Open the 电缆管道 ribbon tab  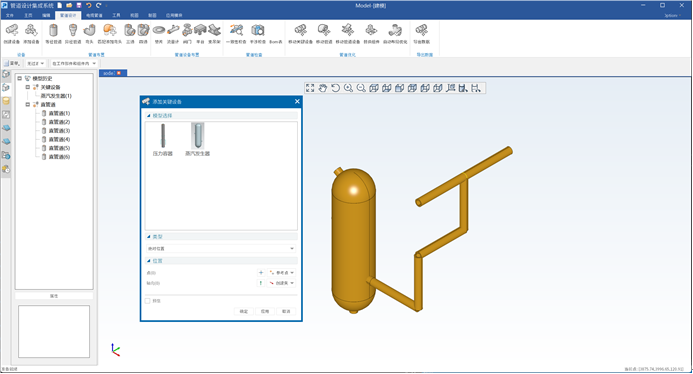[94, 15]
